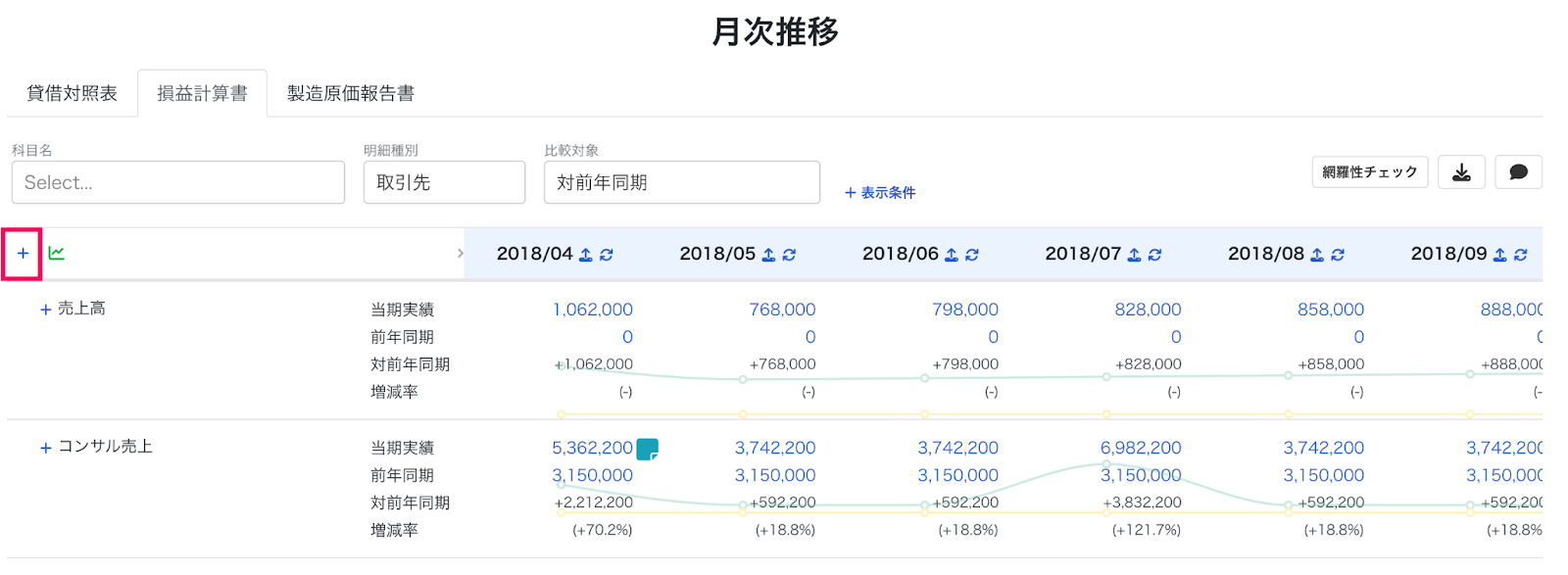Click refresh icon beside 2018/09
Image resolution: width=1568 pixels, height=575 pixels.
pyautogui.click(x=1521, y=255)
